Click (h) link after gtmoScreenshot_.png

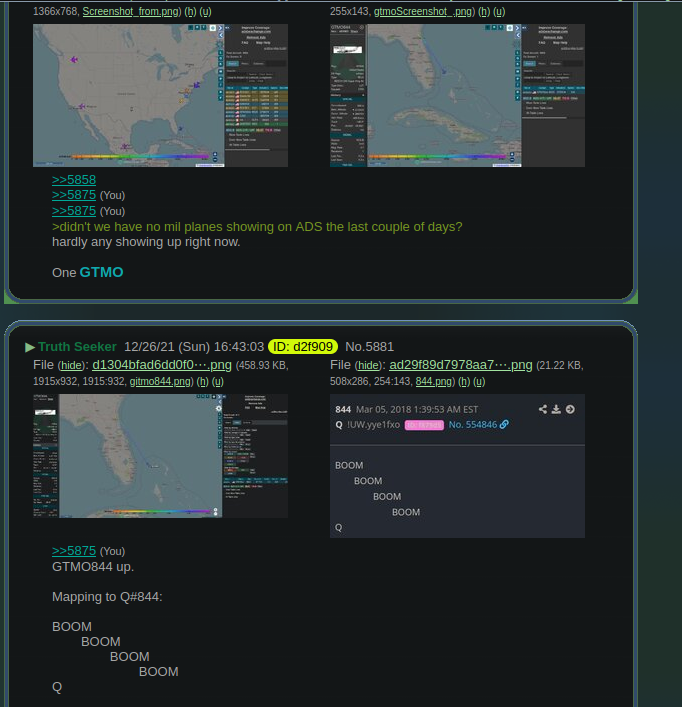[x=484, y=11]
